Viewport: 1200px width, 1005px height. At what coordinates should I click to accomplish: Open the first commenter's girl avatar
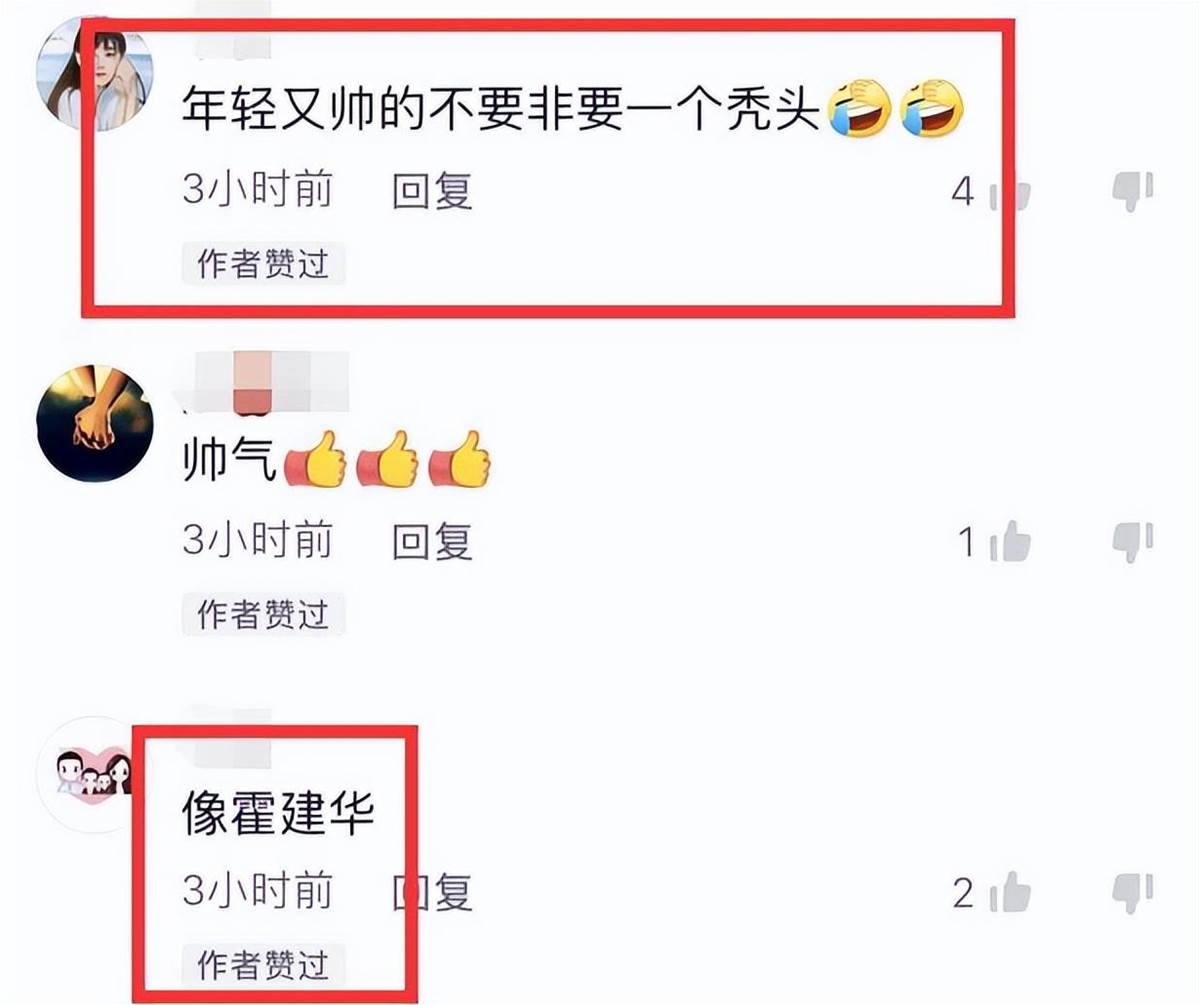tap(93, 74)
